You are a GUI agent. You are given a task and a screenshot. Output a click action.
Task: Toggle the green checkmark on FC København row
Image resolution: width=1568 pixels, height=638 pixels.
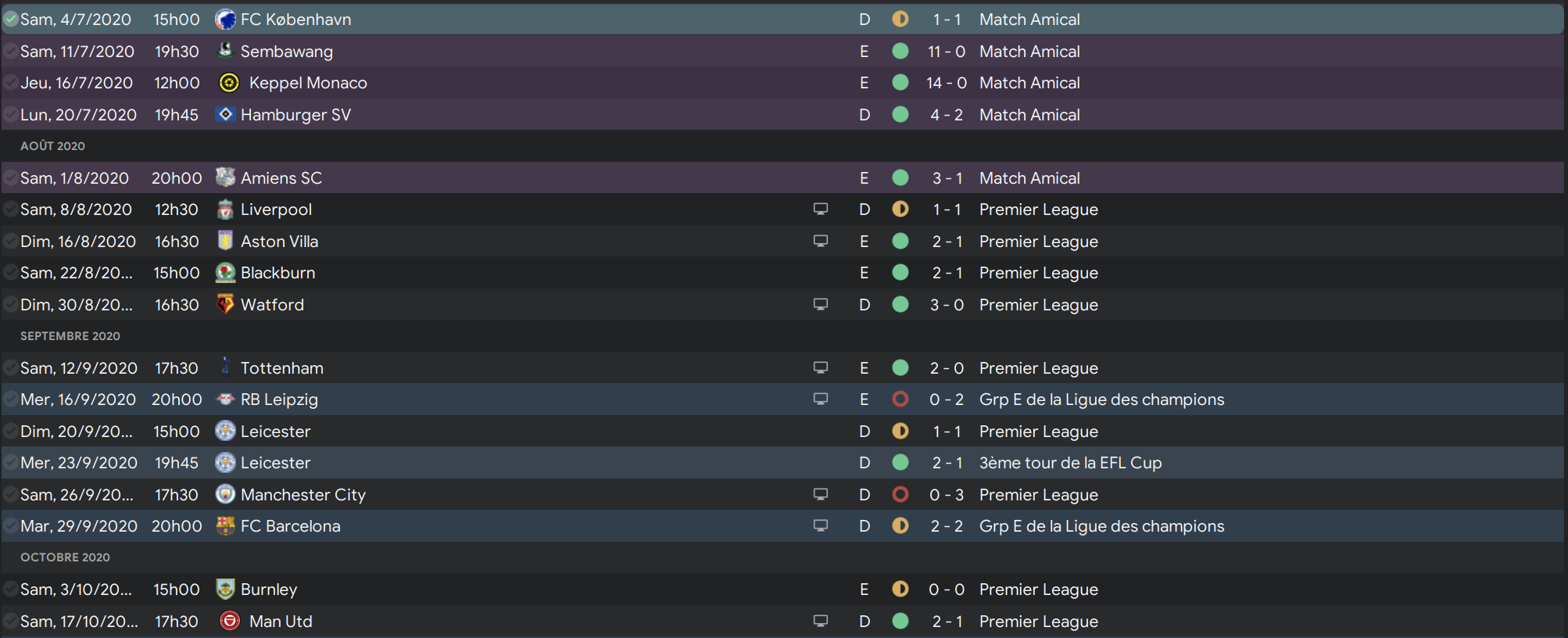tap(11, 20)
